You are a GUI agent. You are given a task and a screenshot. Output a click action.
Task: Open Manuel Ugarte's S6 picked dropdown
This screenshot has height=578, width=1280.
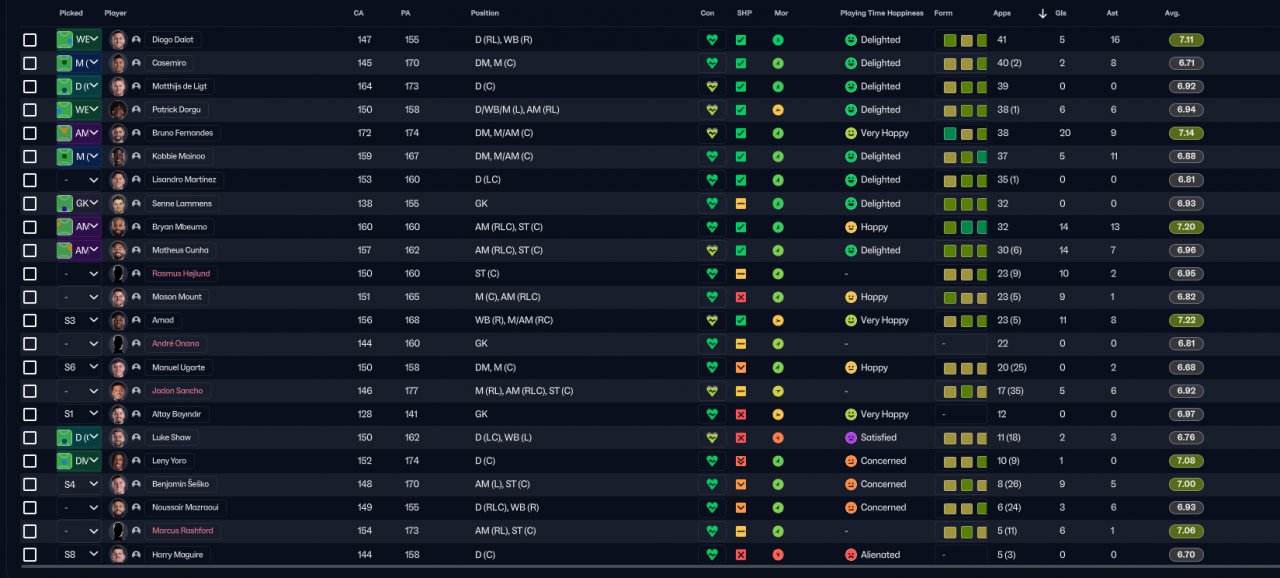(x=79, y=367)
